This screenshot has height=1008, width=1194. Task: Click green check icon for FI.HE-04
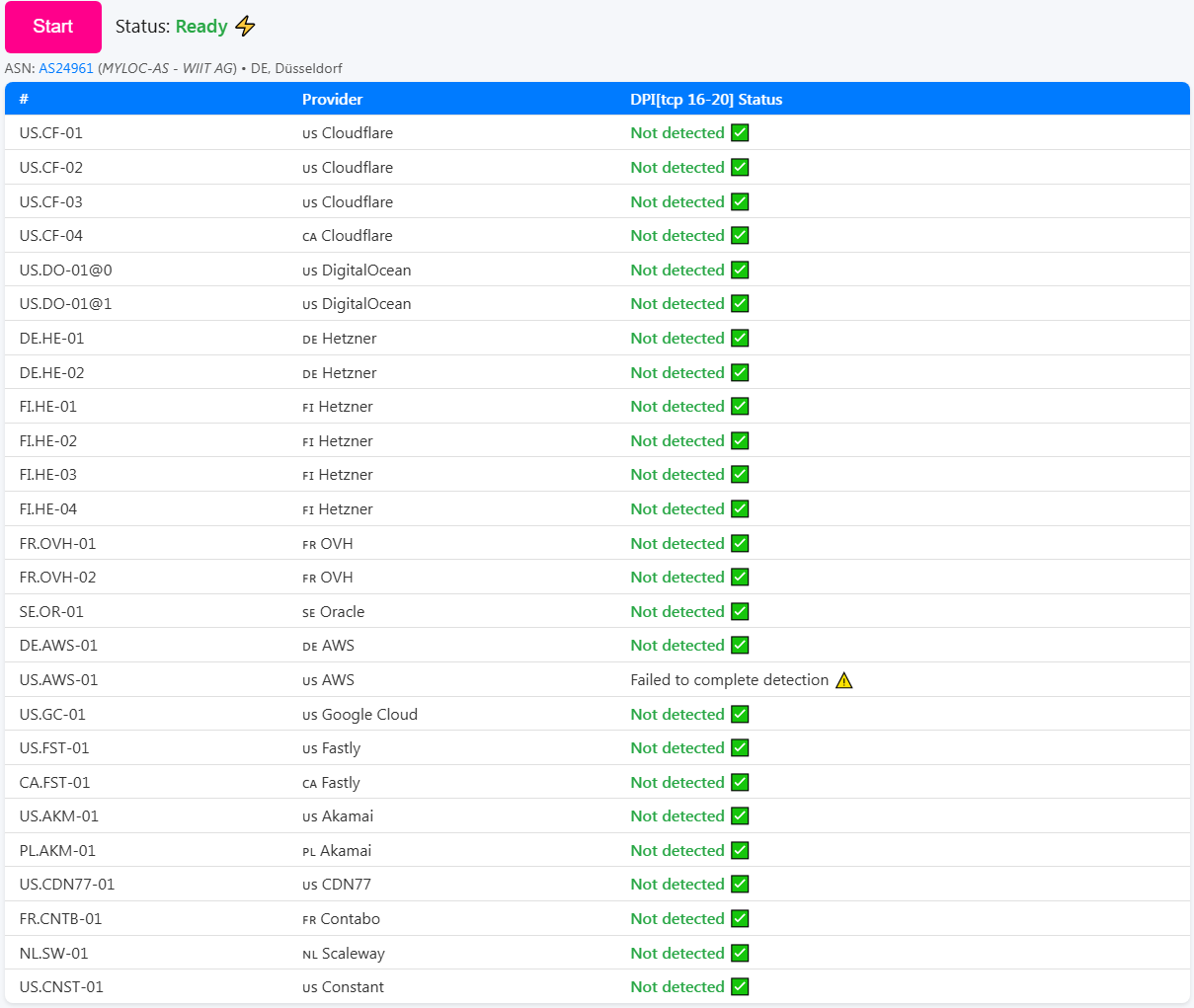pyautogui.click(x=740, y=508)
